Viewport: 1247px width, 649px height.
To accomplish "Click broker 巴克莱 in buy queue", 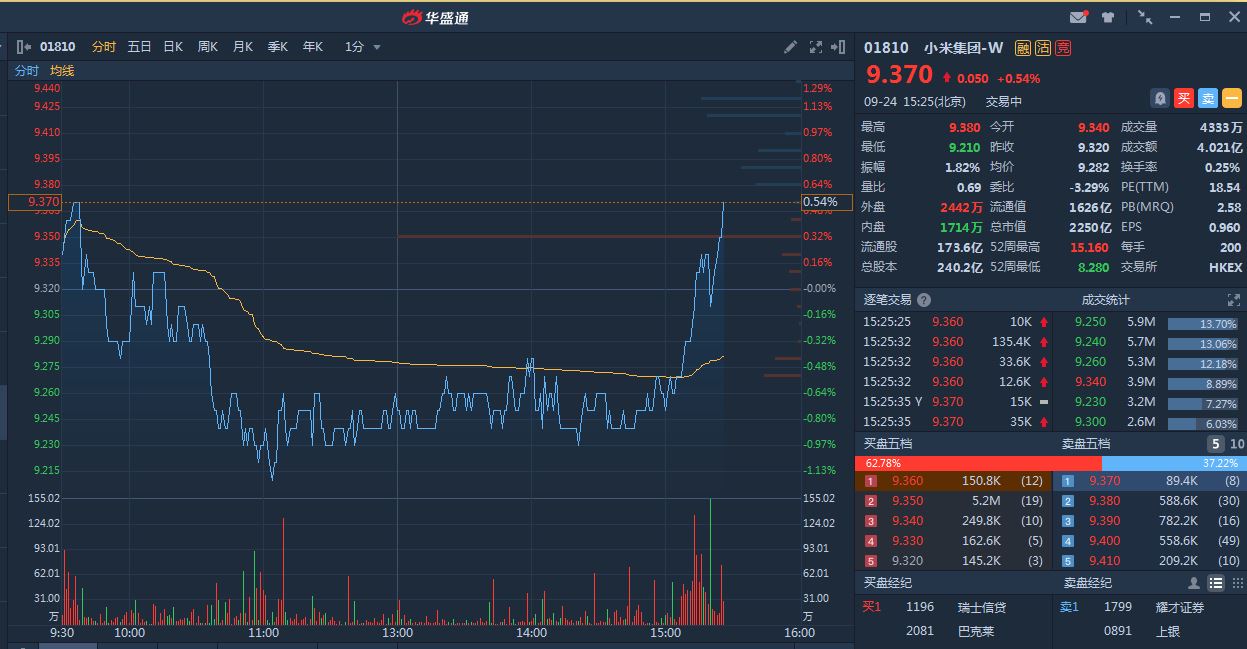I will pos(977,631).
